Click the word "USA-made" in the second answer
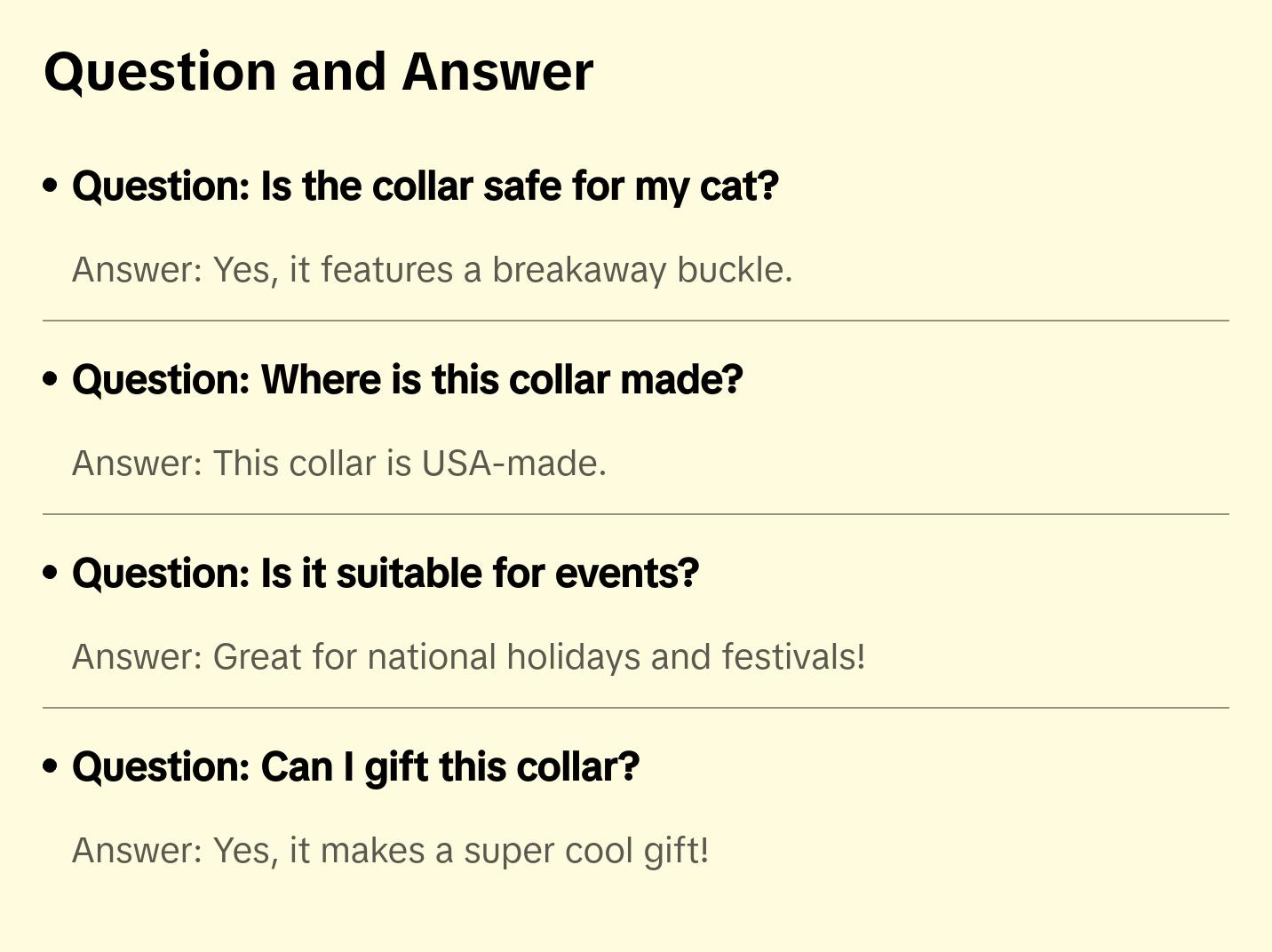Viewport: 1272px width, 952px height. pyautogui.click(x=513, y=464)
